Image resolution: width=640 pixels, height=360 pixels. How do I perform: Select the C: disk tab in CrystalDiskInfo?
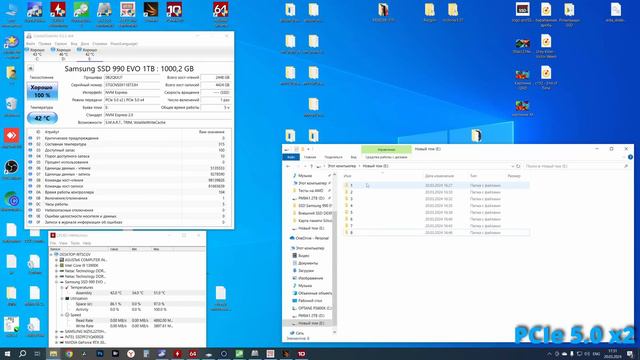point(37,54)
